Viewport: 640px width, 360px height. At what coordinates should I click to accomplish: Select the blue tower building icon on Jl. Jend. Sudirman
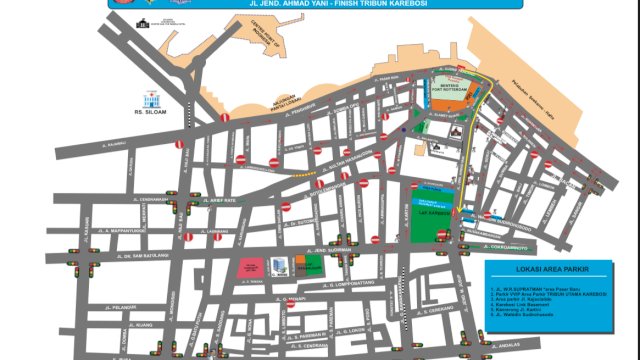tap(280, 267)
